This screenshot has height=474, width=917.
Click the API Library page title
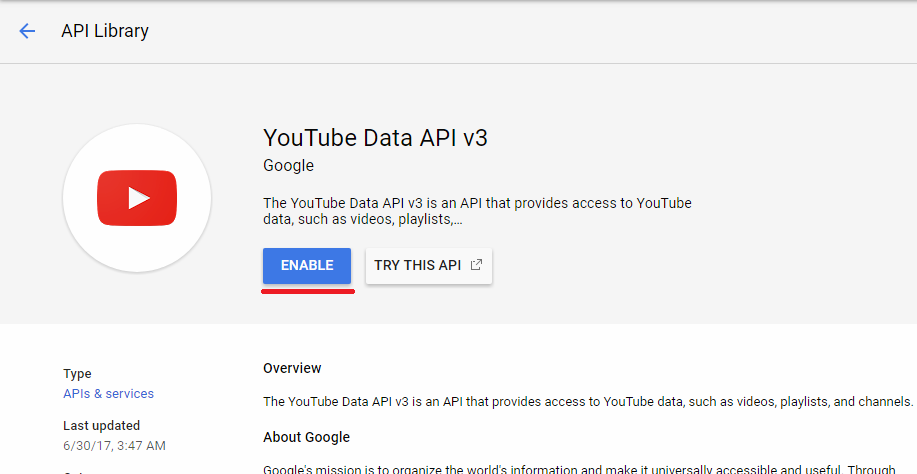pos(105,30)
